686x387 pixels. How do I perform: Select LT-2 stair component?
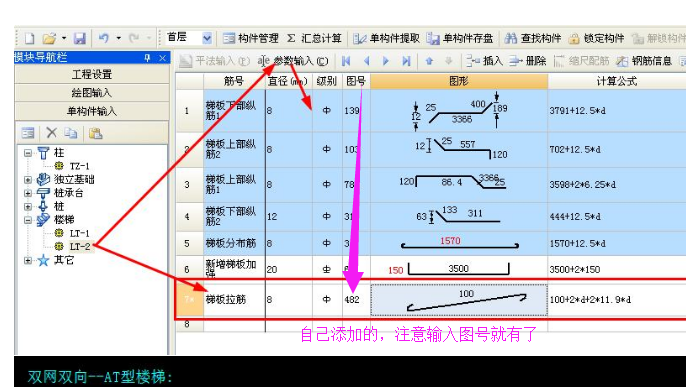tap(80, 247)
